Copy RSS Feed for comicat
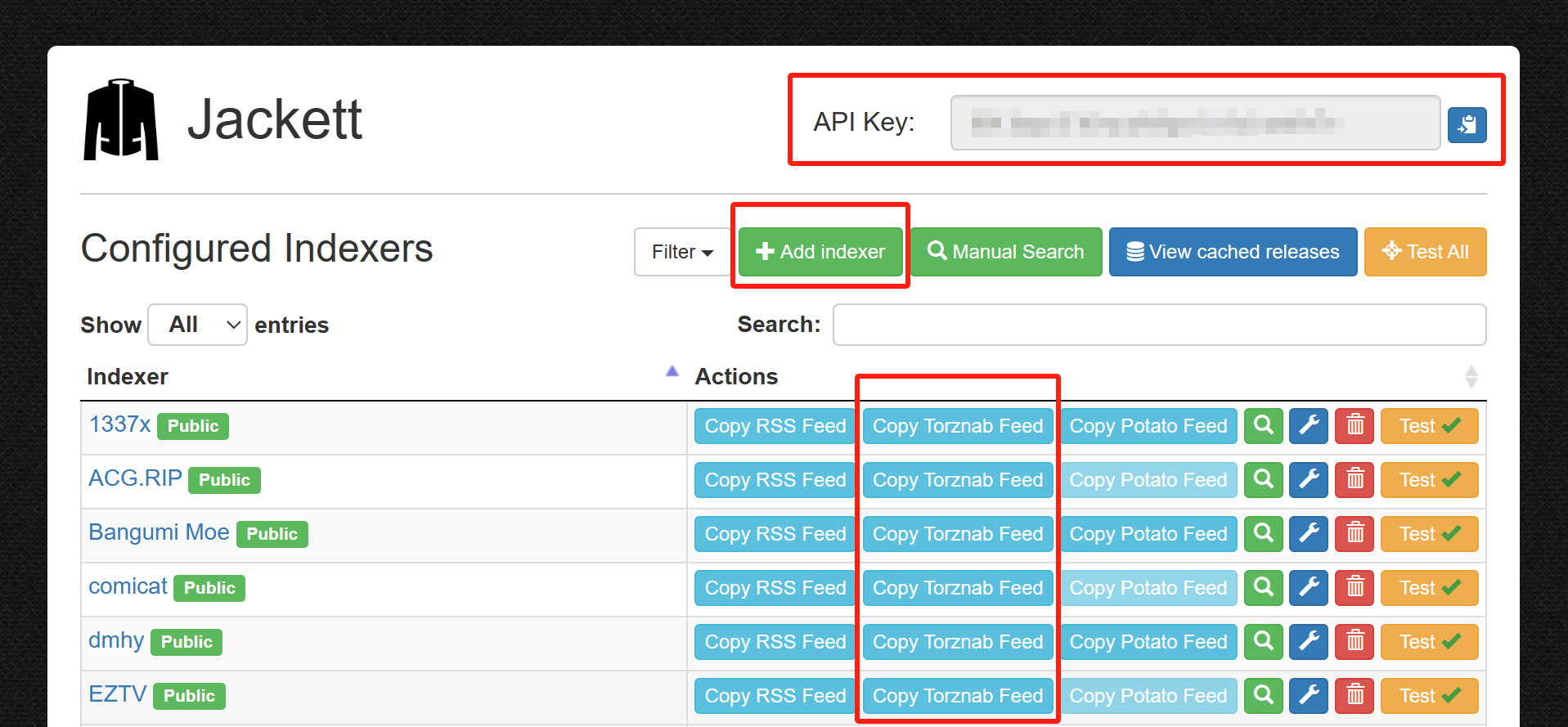The height and width of the screenshot is (727, 1568). tap(775, 588)
